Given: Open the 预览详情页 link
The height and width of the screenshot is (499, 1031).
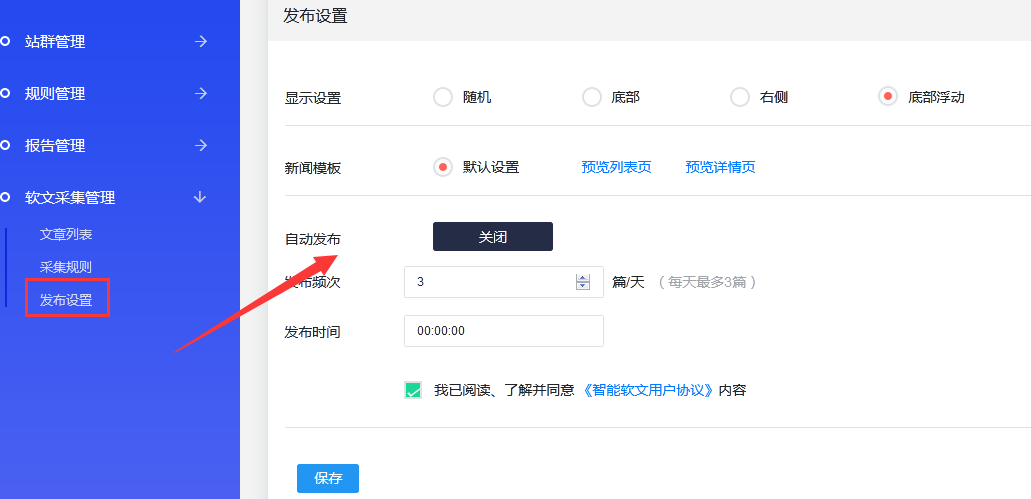Looking at the screenshot, I should pyautogui.click(x=720, y=167).
